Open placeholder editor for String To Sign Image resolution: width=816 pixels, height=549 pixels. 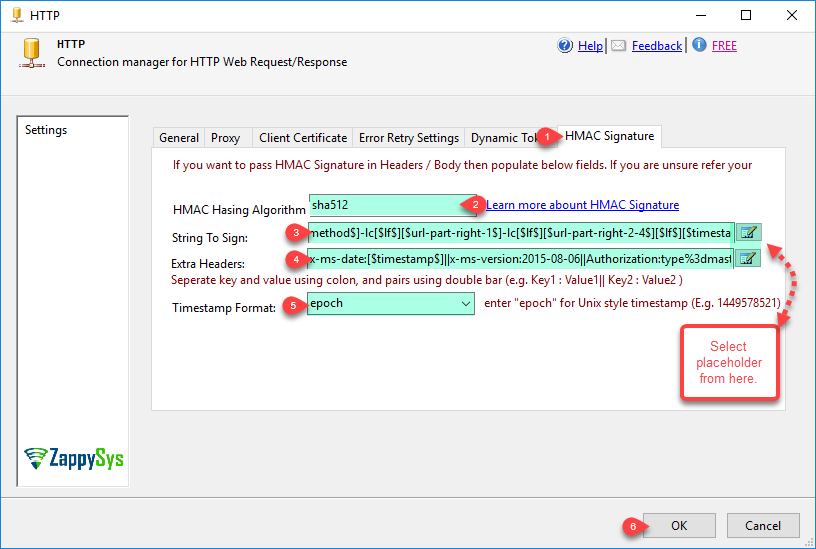748,233
